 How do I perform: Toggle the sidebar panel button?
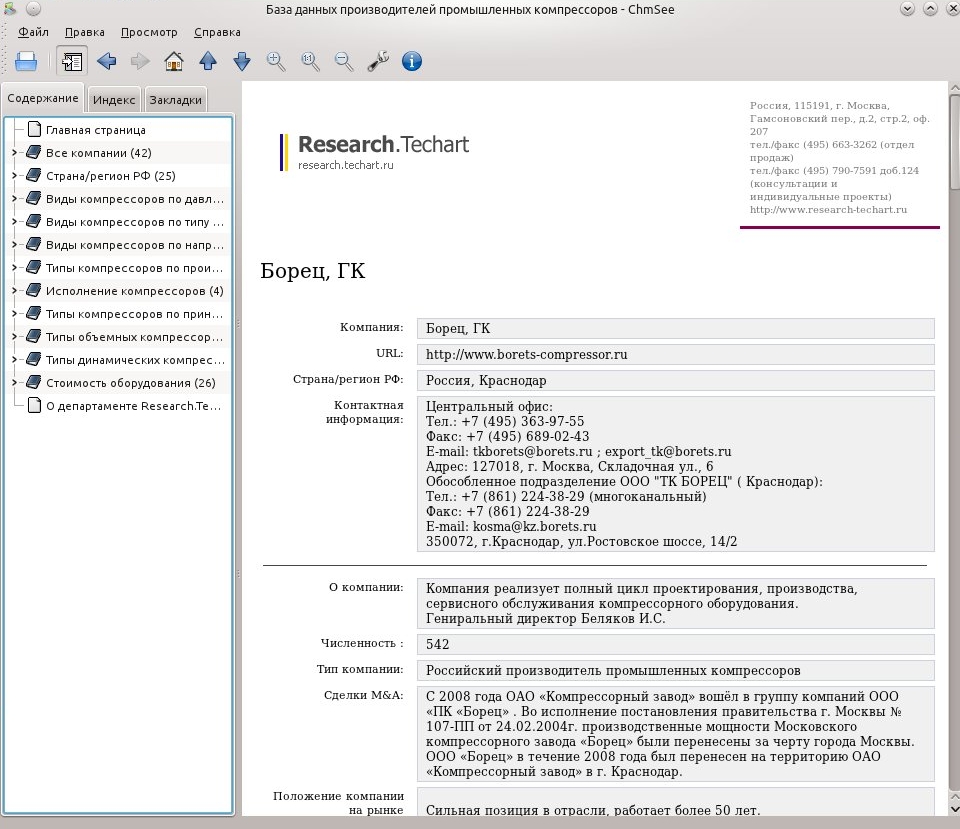click(x=72, y=61)
